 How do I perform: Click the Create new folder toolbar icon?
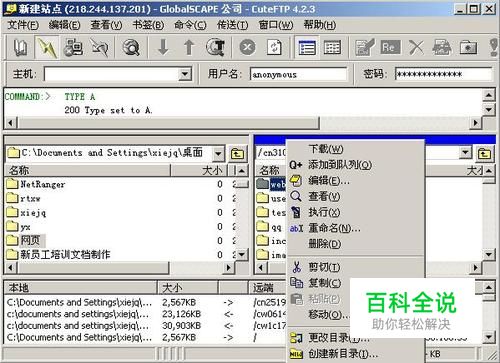coord(468,48)
